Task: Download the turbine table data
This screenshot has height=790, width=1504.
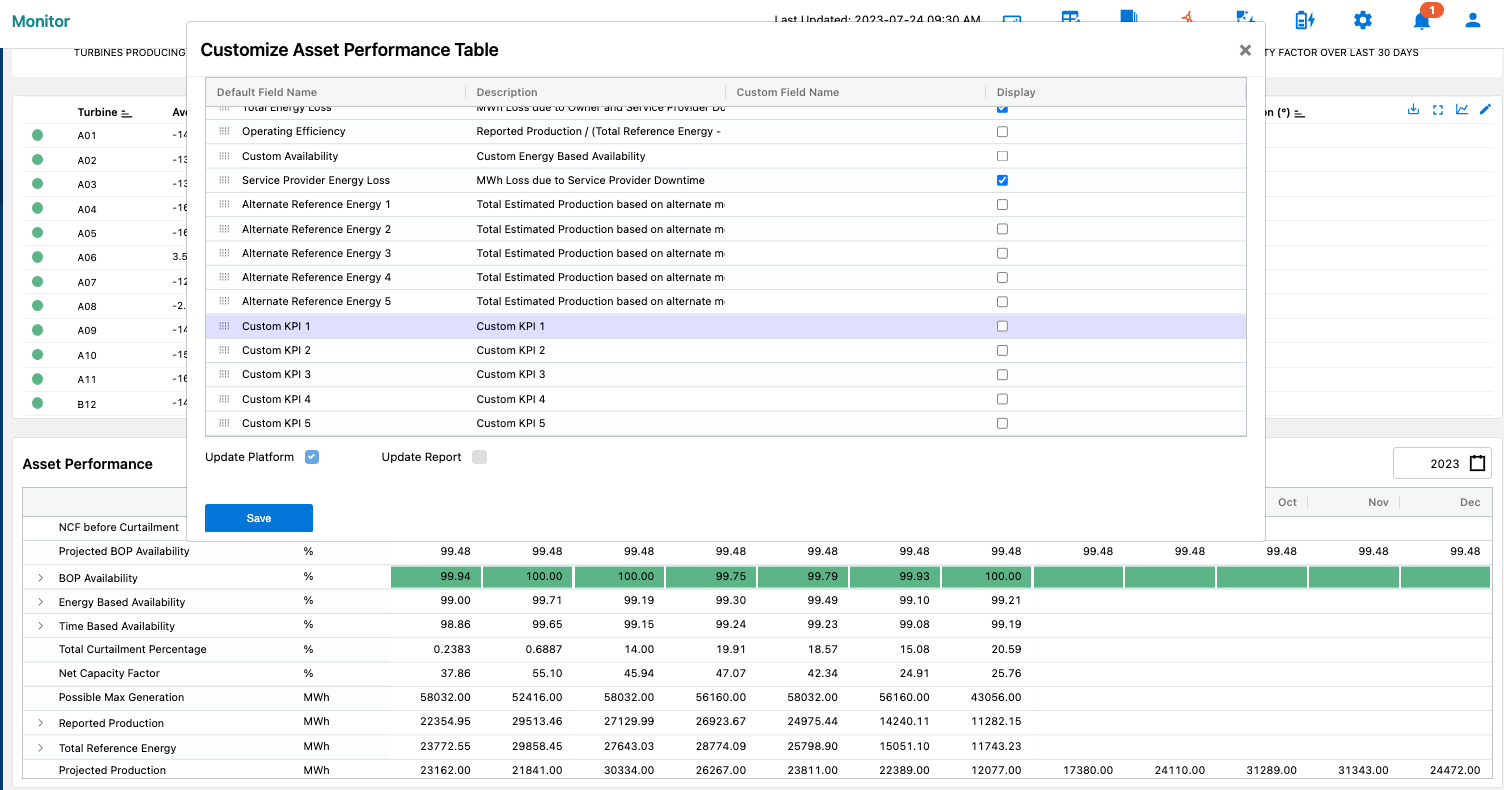Action: tap(1413, 110)
